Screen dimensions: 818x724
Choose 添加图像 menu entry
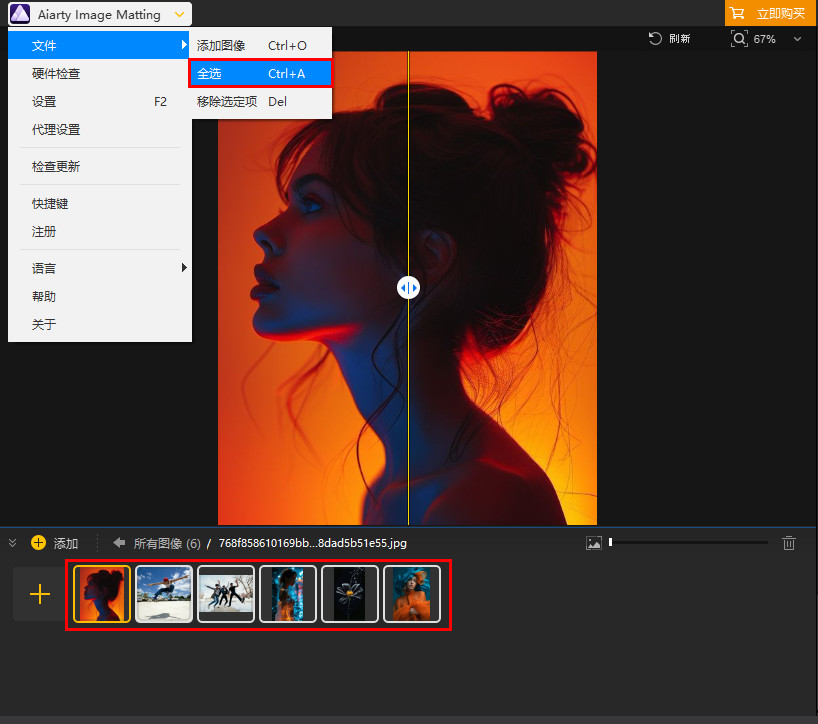point(260,45)
